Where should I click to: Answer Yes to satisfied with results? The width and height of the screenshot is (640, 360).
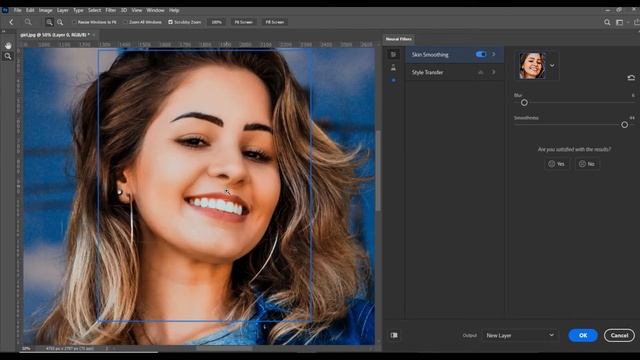click(556, 164)
